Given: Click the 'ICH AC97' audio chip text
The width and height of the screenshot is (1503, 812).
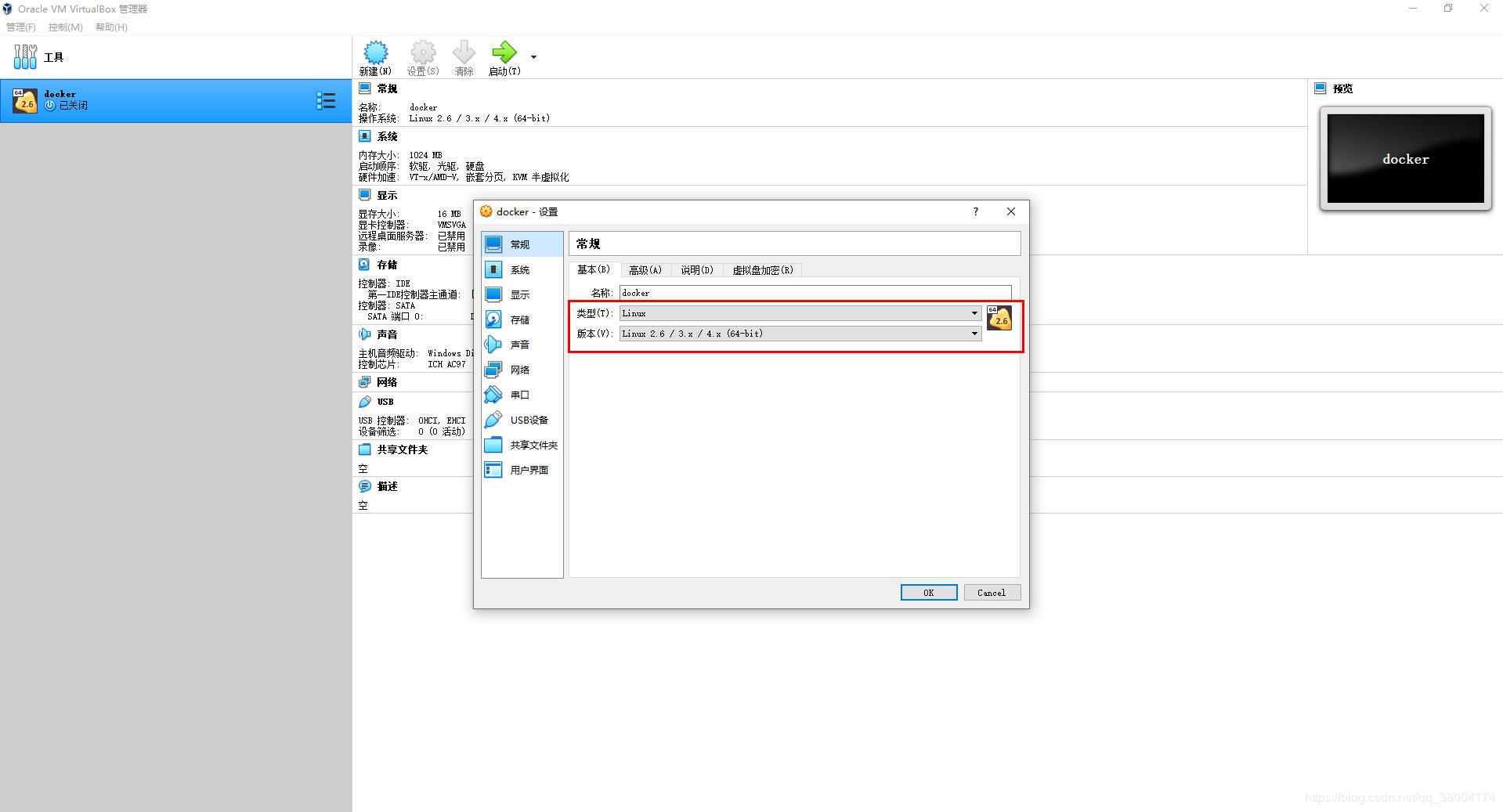Looking at the screenshot, I should coord(446,364).
